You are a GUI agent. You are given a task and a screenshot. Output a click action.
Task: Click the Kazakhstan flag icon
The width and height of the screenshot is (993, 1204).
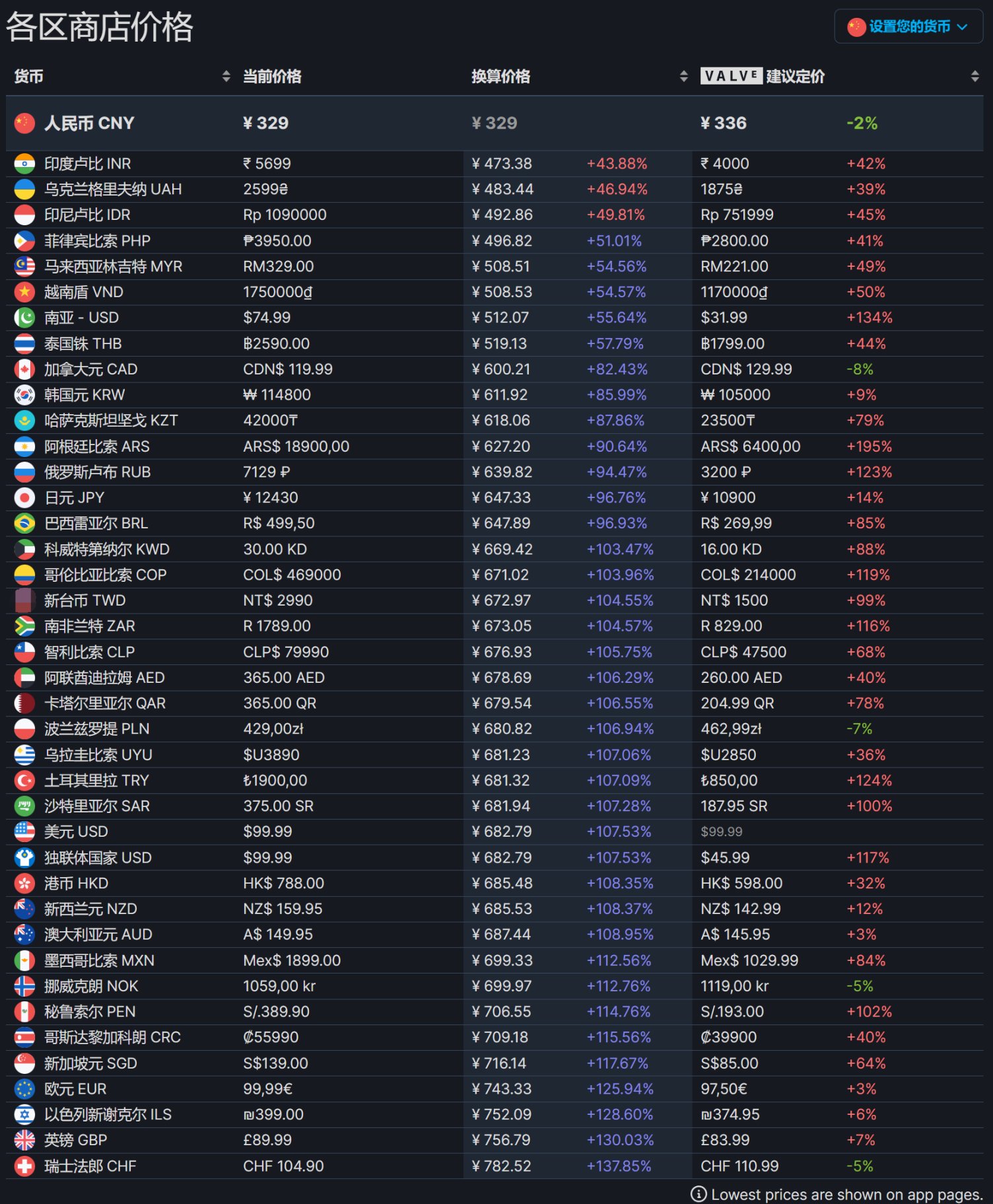pos(24,421)
